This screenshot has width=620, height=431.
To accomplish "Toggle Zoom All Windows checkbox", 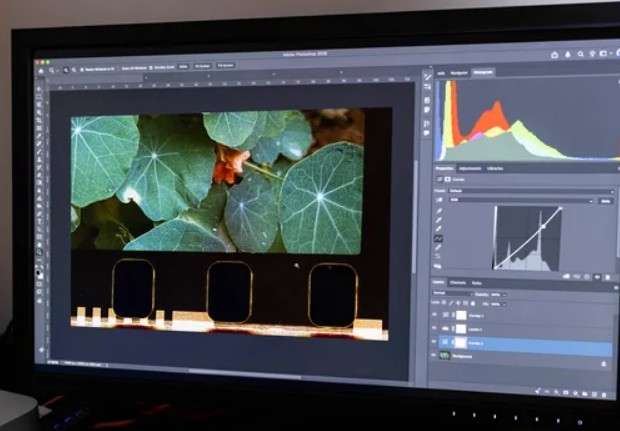I will (119, 68).
